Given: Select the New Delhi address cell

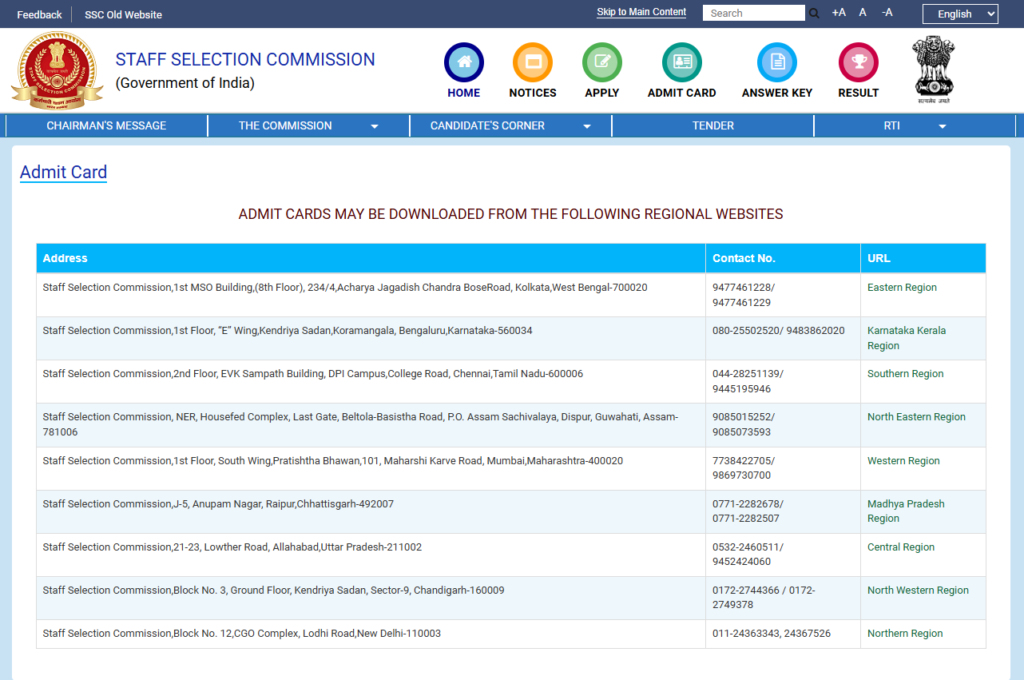Looking at the screenshot, I should tap(371, 634).
